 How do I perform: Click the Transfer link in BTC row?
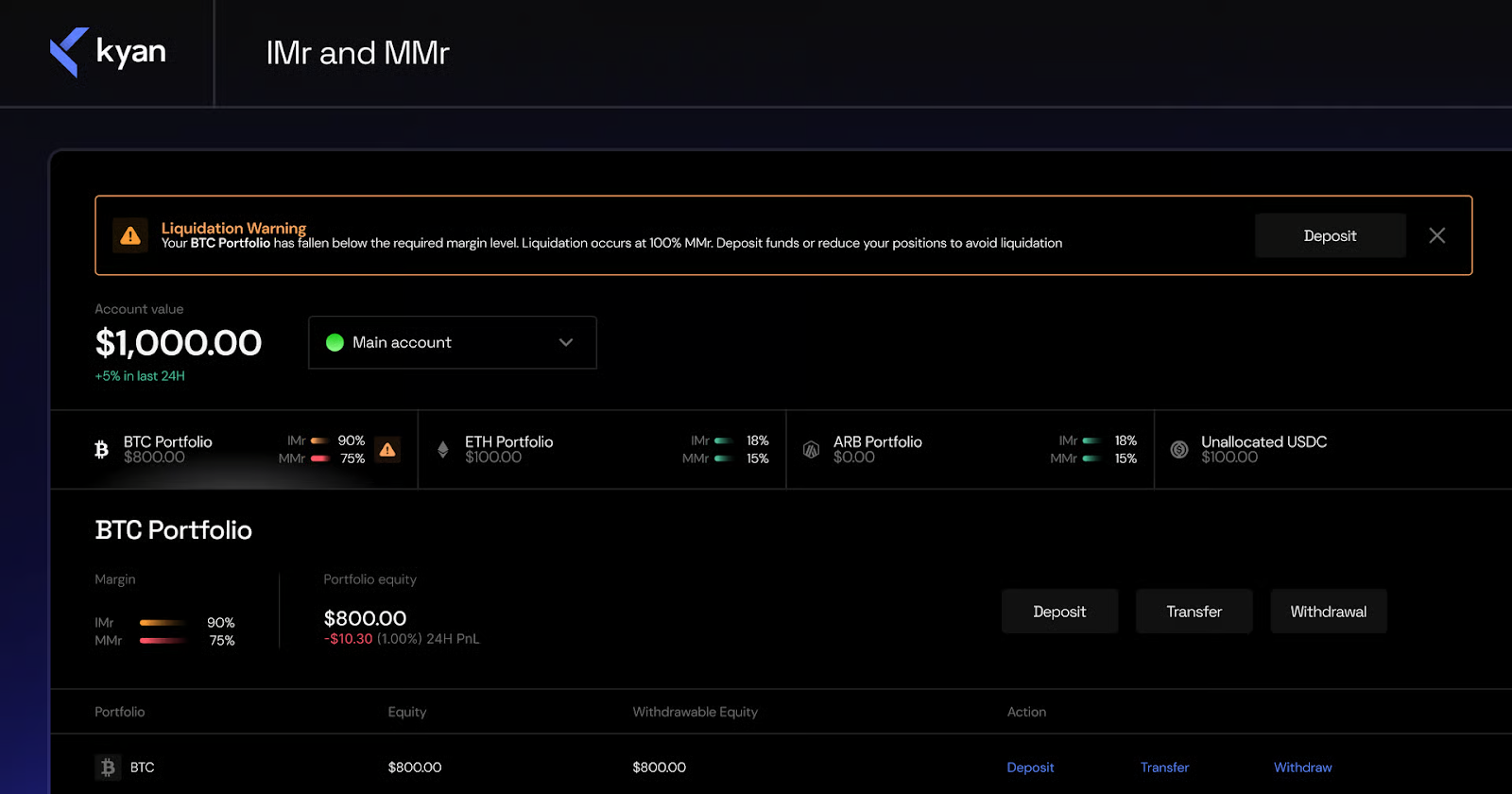[1164, 768]
